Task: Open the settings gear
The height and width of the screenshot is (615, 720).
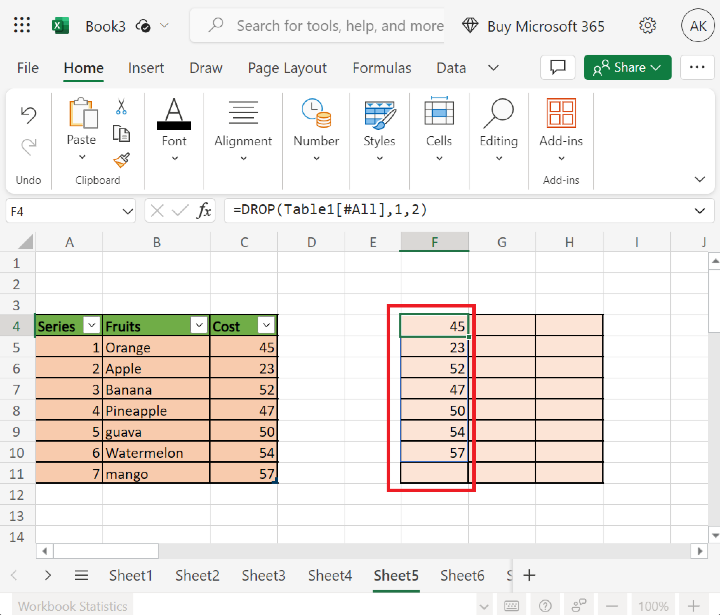Action: pos(647,26)
